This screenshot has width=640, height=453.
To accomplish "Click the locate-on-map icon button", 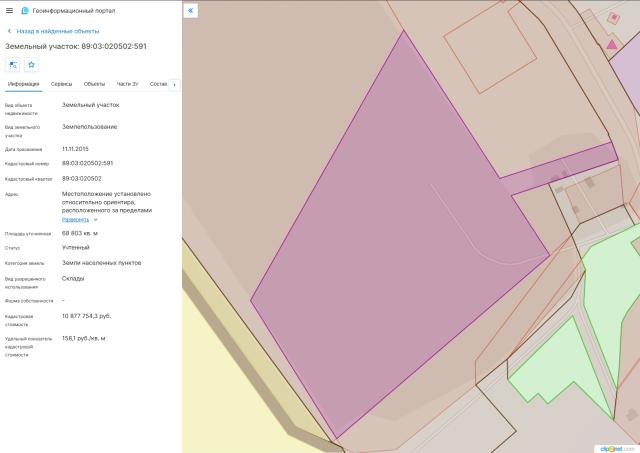I will pos(14,65).
